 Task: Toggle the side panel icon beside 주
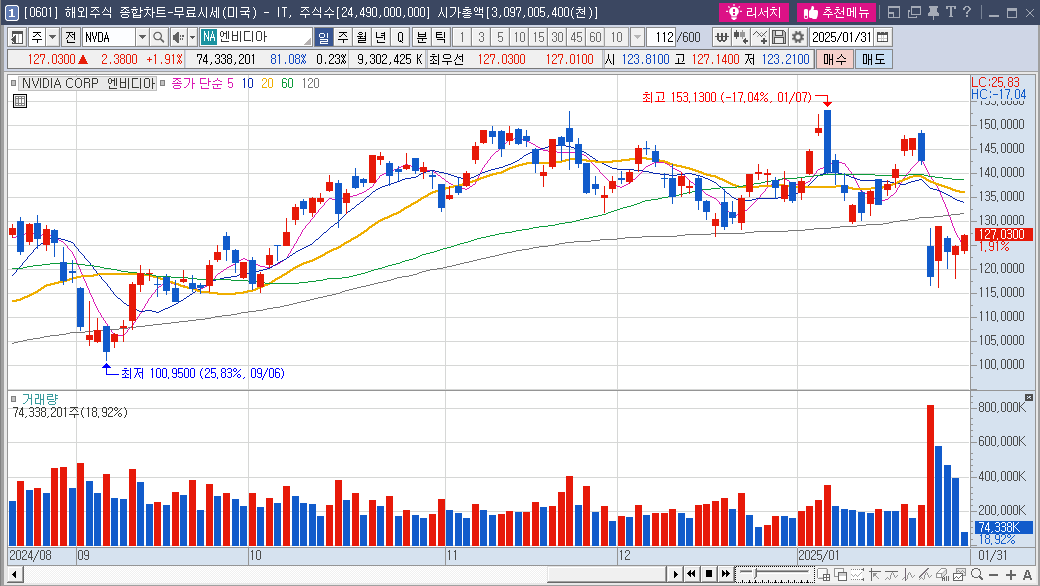pos(17,37)
